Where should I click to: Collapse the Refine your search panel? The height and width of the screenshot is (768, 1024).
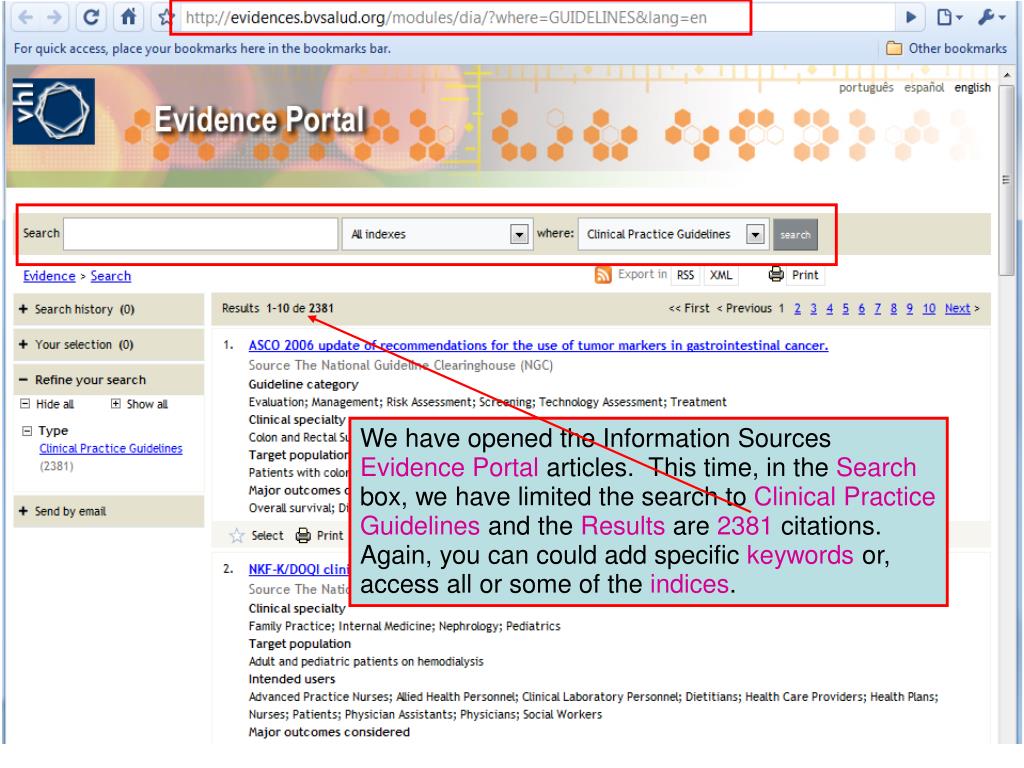(x=108, y=380)
